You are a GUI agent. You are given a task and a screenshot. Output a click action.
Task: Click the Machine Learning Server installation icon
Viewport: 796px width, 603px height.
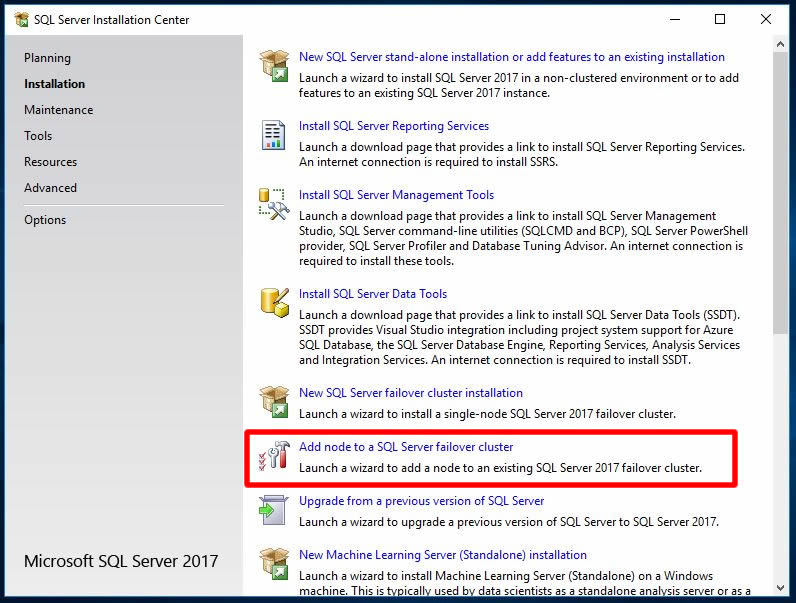tap(273, 564)
